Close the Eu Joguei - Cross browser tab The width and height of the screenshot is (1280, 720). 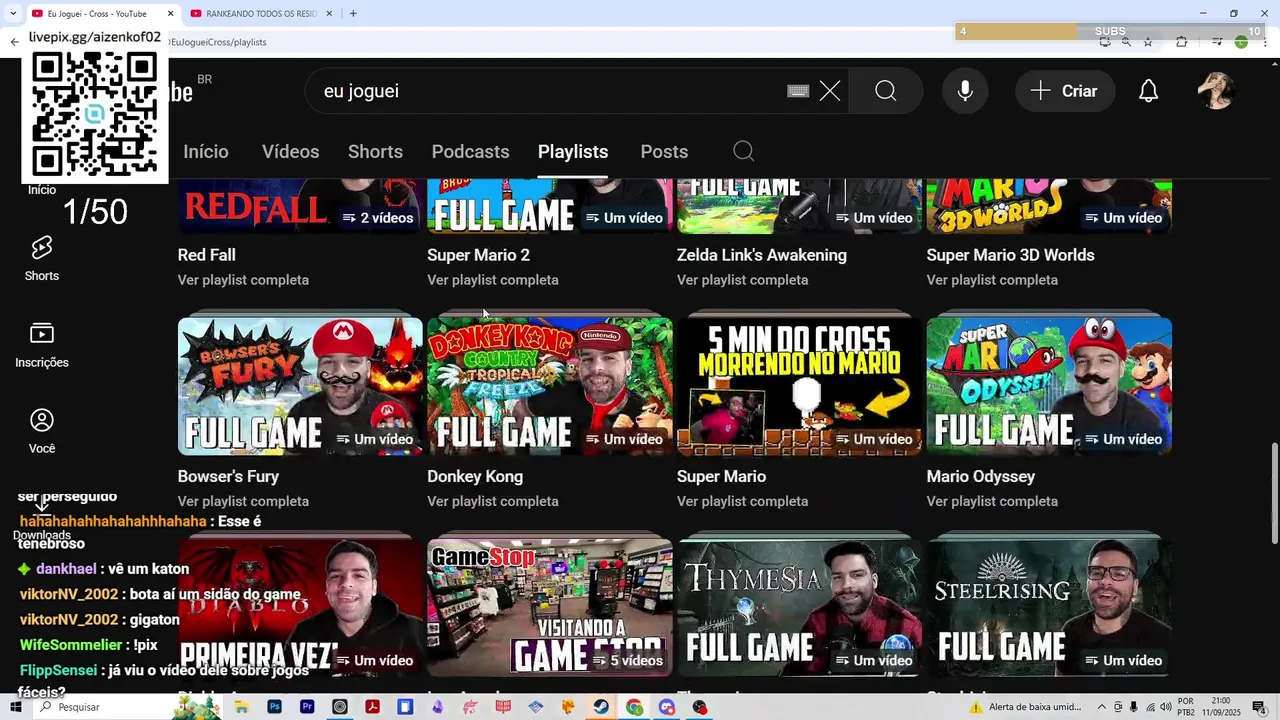170,13
